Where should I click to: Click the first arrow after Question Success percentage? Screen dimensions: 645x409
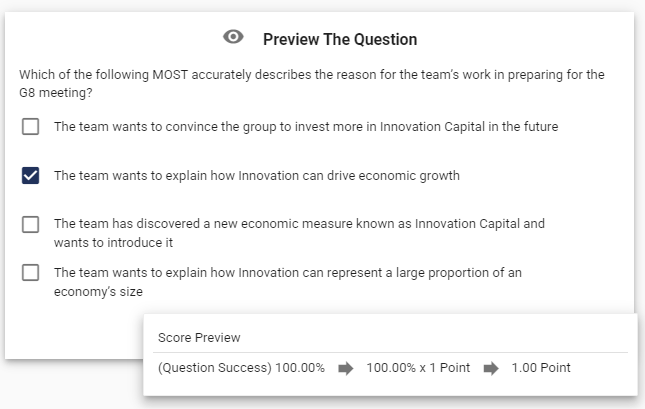346,368
